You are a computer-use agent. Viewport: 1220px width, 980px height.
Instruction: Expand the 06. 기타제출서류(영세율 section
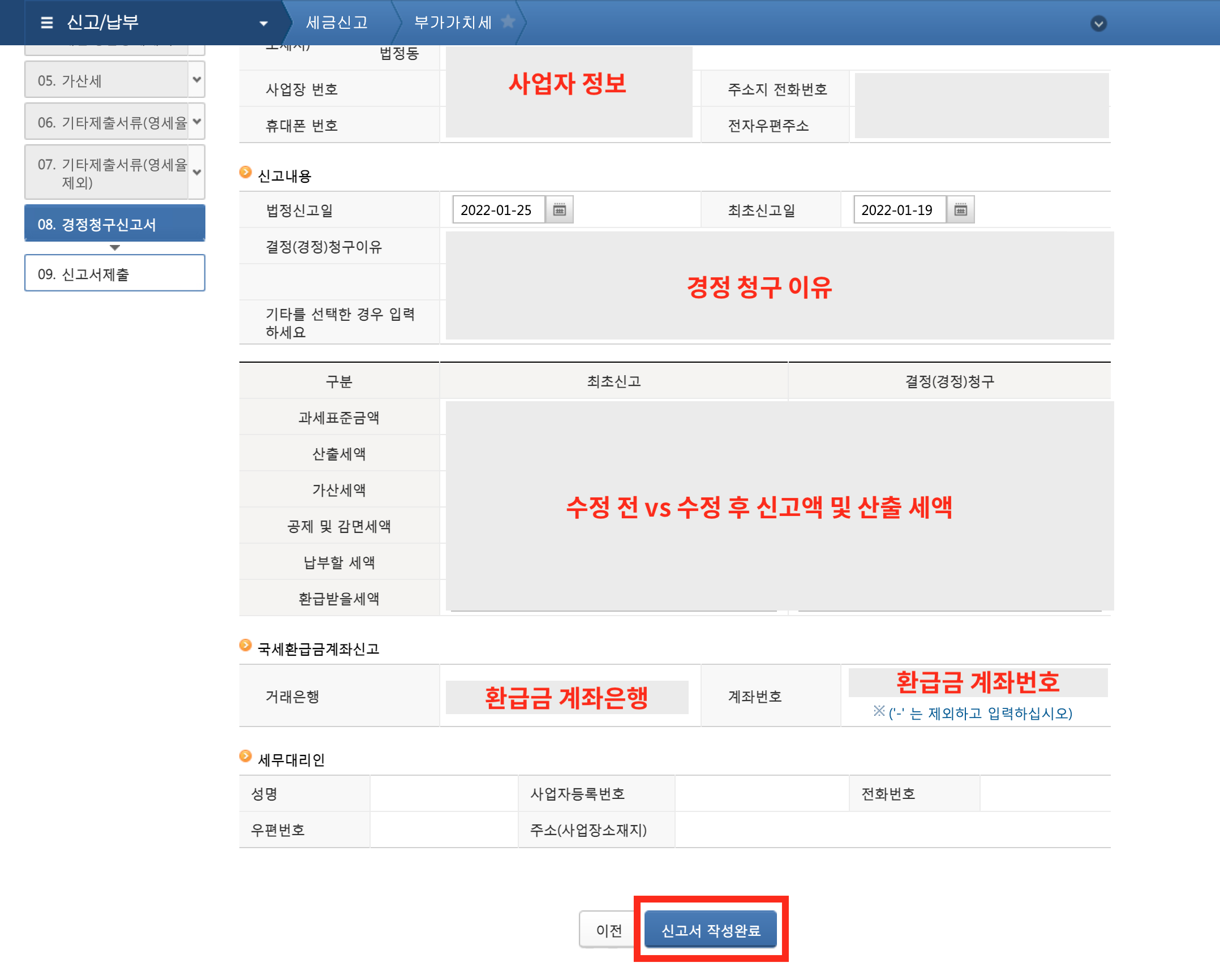tap(196, 122)
